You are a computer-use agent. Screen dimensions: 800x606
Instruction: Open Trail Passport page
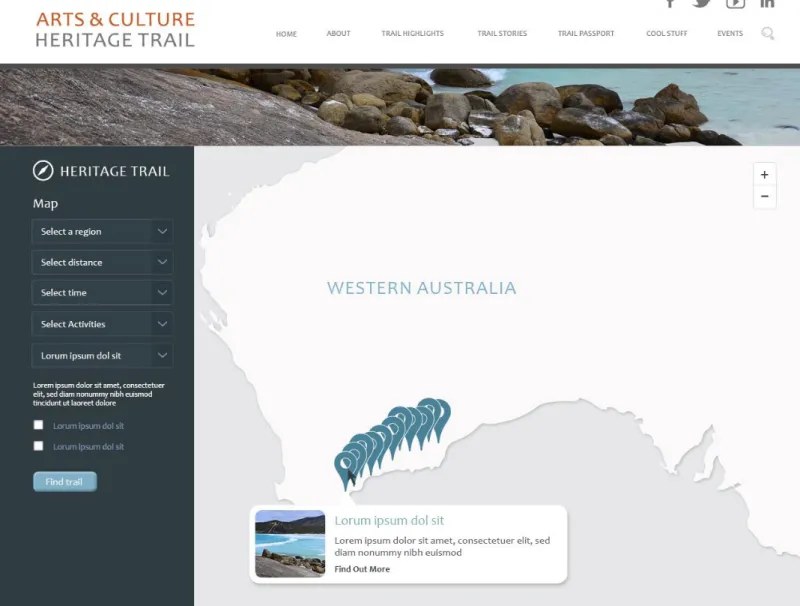click(586, 33)
